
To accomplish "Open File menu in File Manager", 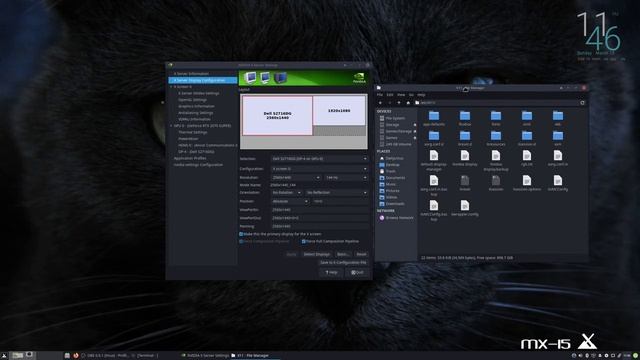I will (380, 95).
